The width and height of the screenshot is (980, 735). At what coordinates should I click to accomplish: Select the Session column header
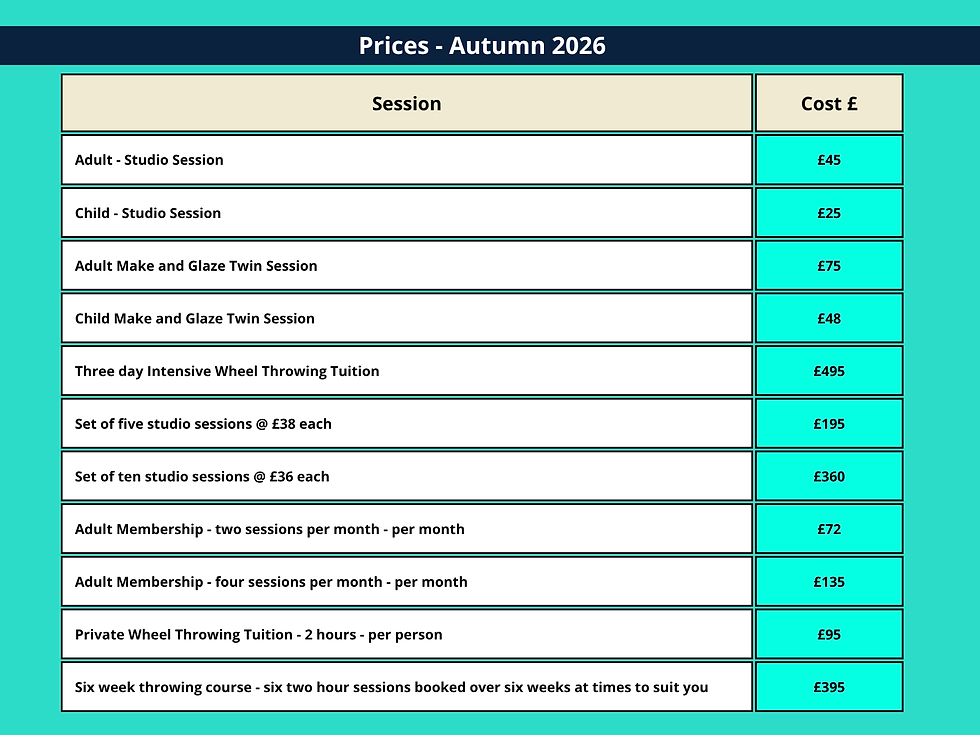[407, 103]
